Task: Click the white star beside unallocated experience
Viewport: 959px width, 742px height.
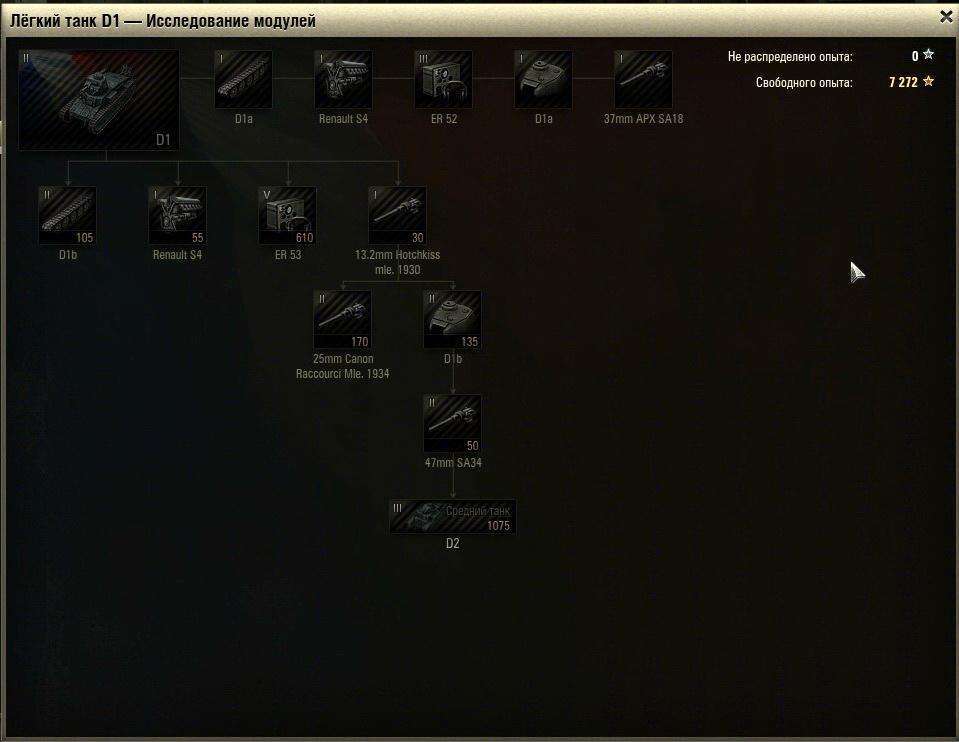Action: pyautogui.click(x=928, y=55)
